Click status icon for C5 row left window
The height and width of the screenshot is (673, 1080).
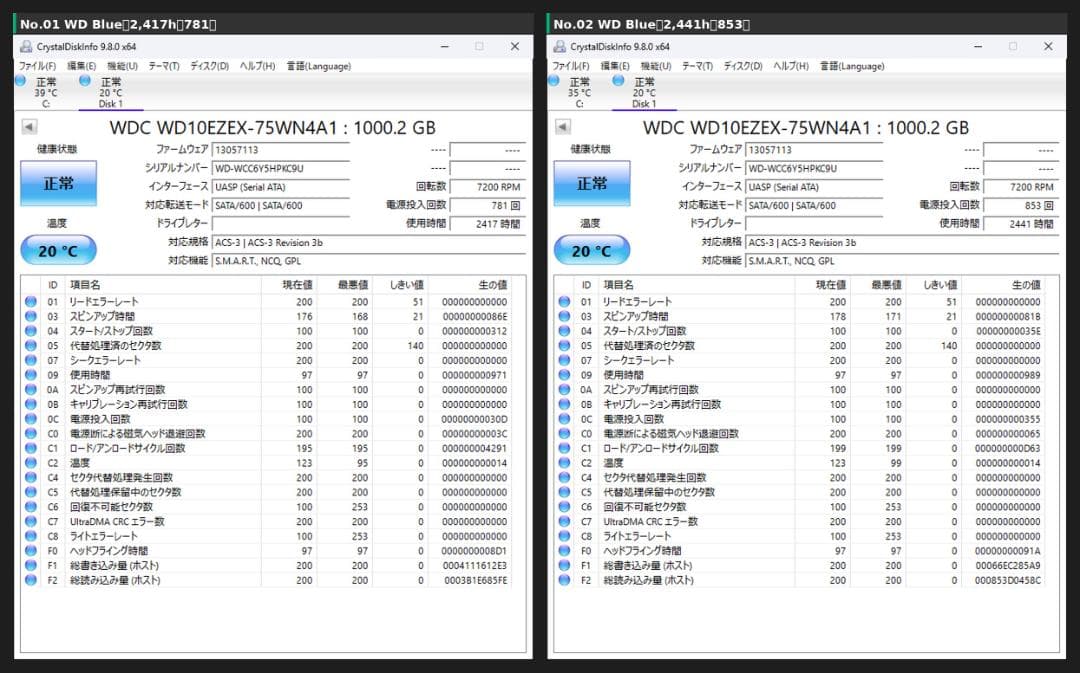click(x=31, y=492)
